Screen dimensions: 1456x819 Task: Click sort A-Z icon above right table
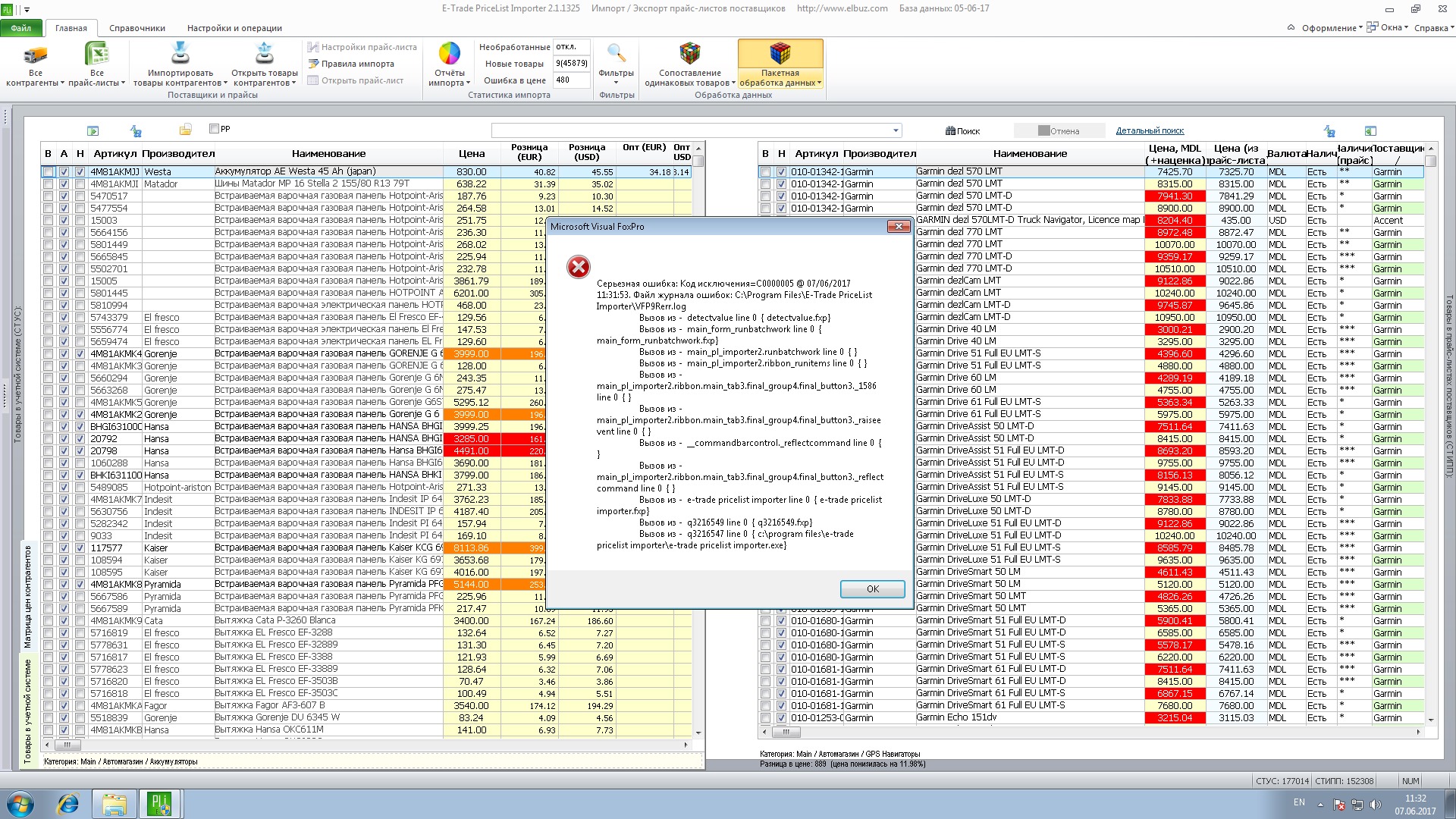coord(1329,130)
